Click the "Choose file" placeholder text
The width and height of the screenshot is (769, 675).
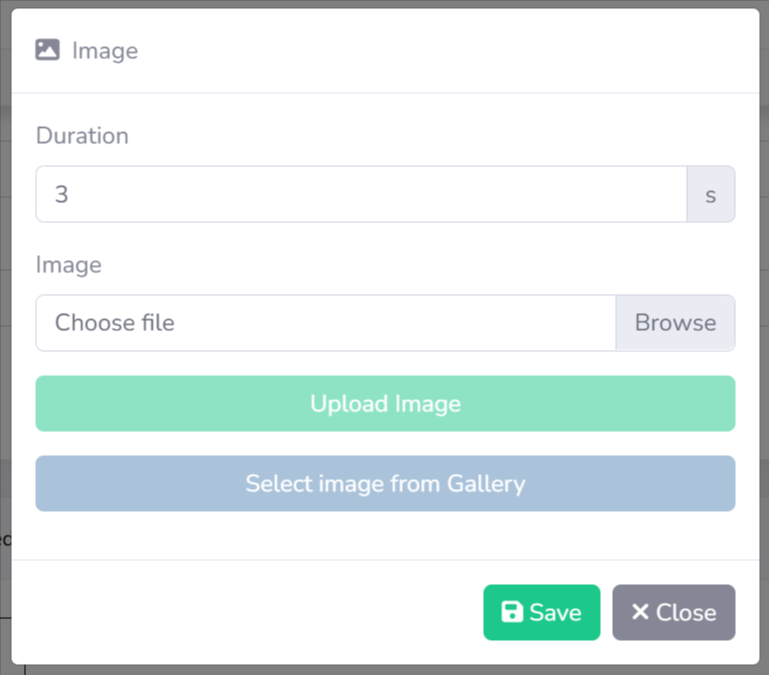[114, 323]
